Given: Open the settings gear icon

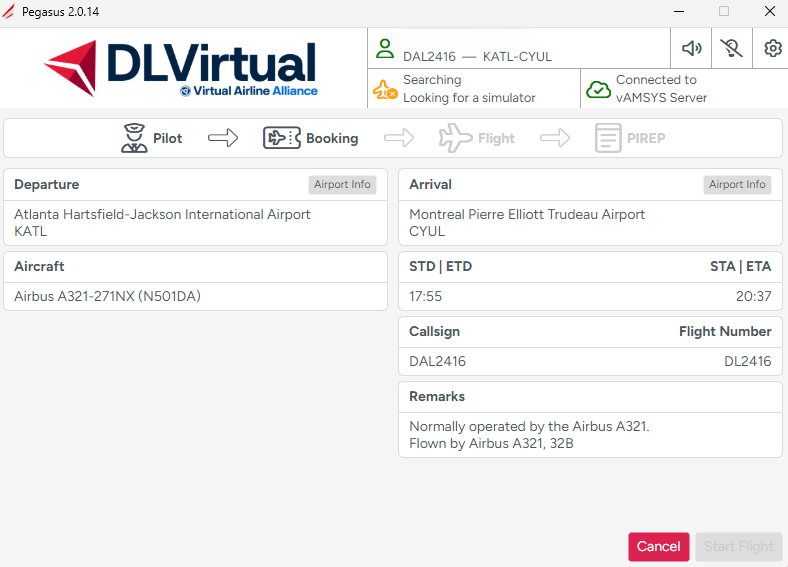Looking at the screenshot, I should click(773, 48).
